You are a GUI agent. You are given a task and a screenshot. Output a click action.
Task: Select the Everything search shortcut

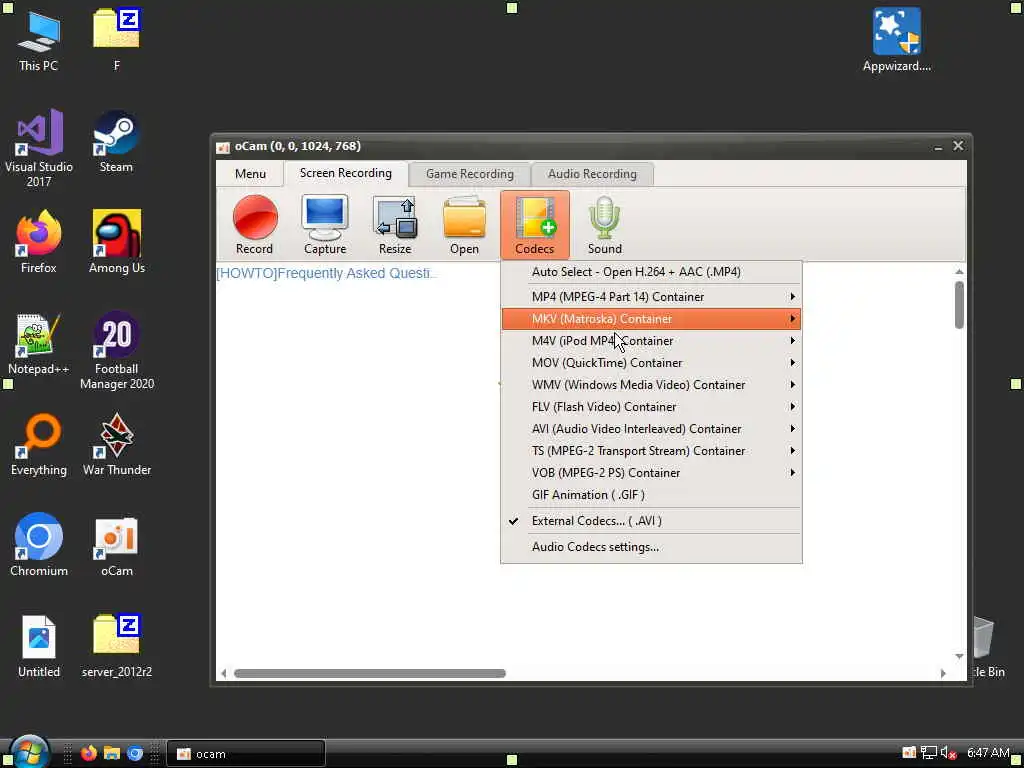coord(39,444)
